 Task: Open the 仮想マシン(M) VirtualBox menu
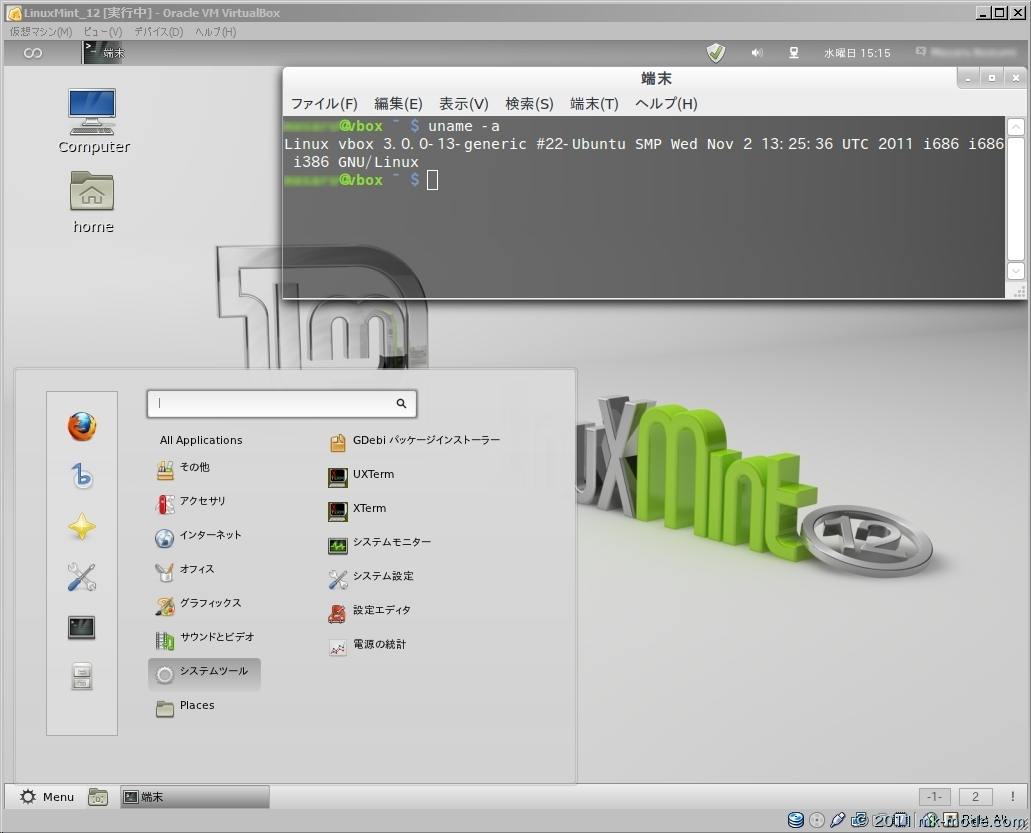point(41,32)
